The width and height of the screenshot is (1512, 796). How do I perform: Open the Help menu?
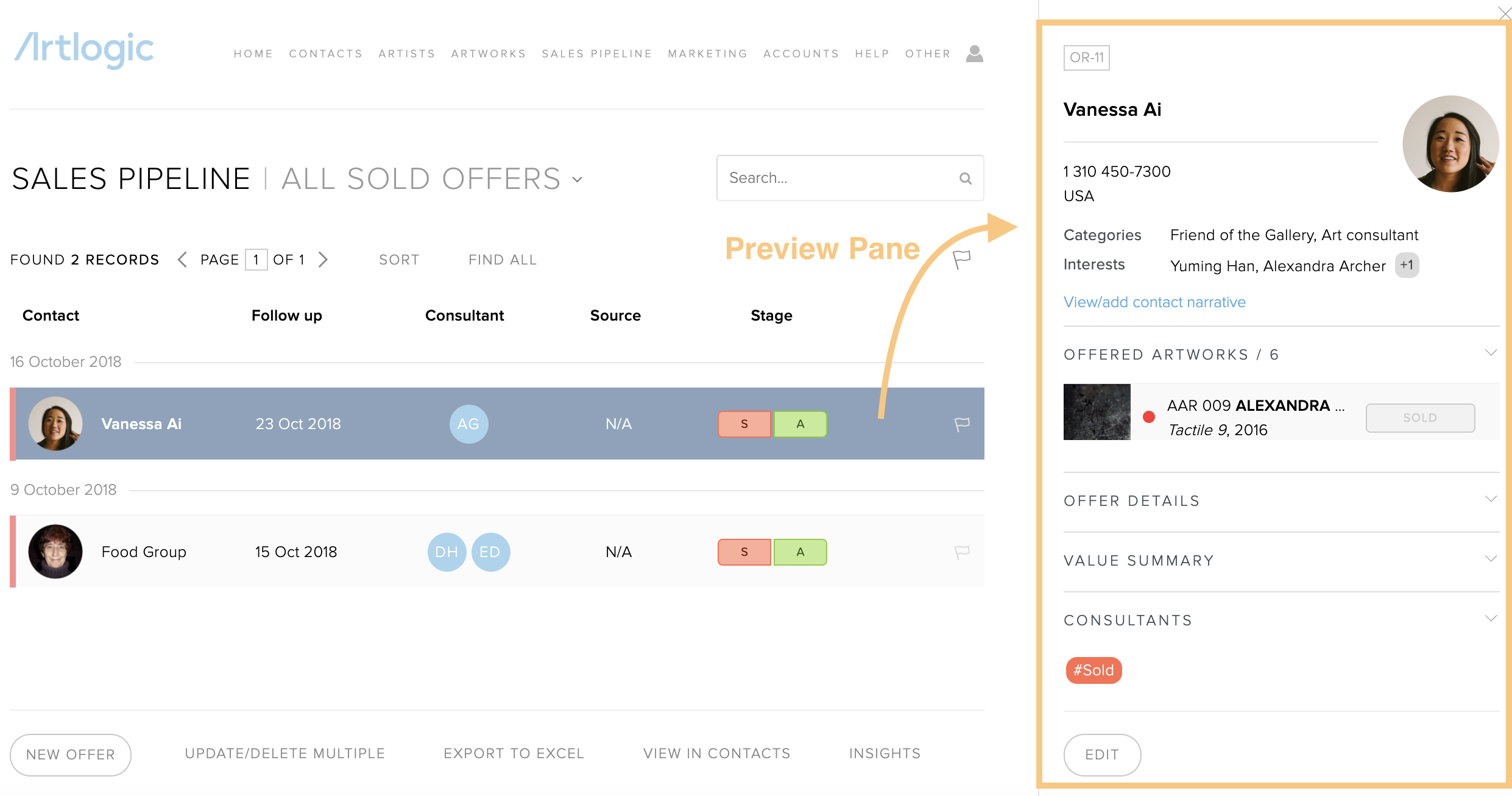coord(872,54)
